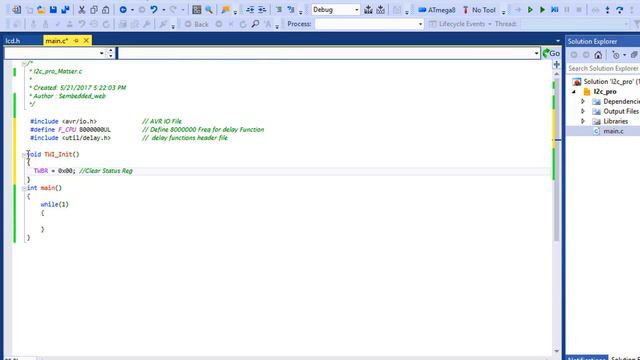This screenshot has width=640, height=360.
Task: Click the Solution Explorer pending changes clock icon
Action: tap(616, 55)
